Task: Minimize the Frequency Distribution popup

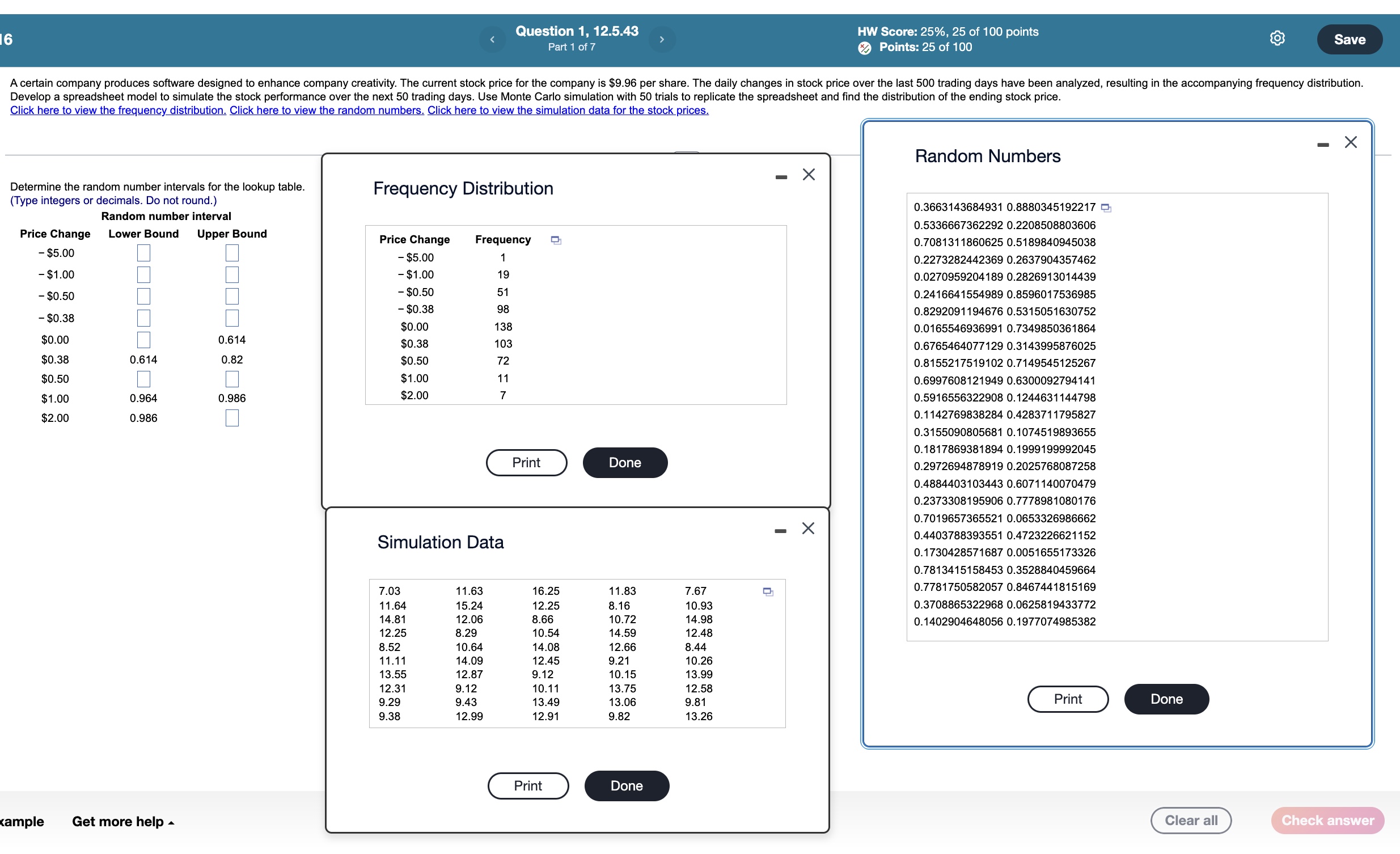Action: [x=781, y=177]
